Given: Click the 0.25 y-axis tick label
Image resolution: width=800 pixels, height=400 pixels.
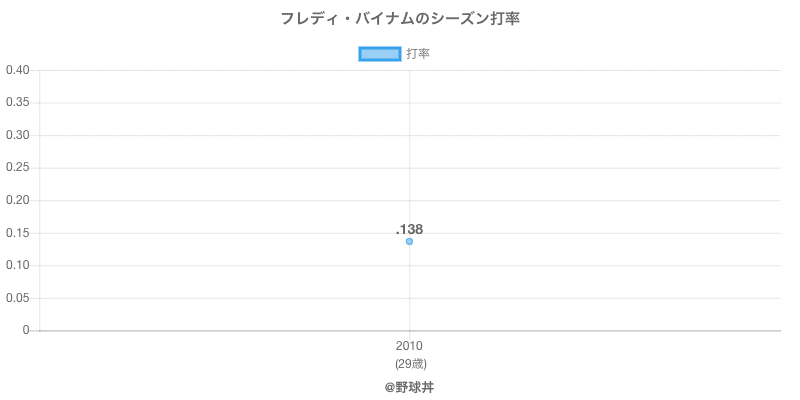Looking at the screenshot, I should (17, 168).
